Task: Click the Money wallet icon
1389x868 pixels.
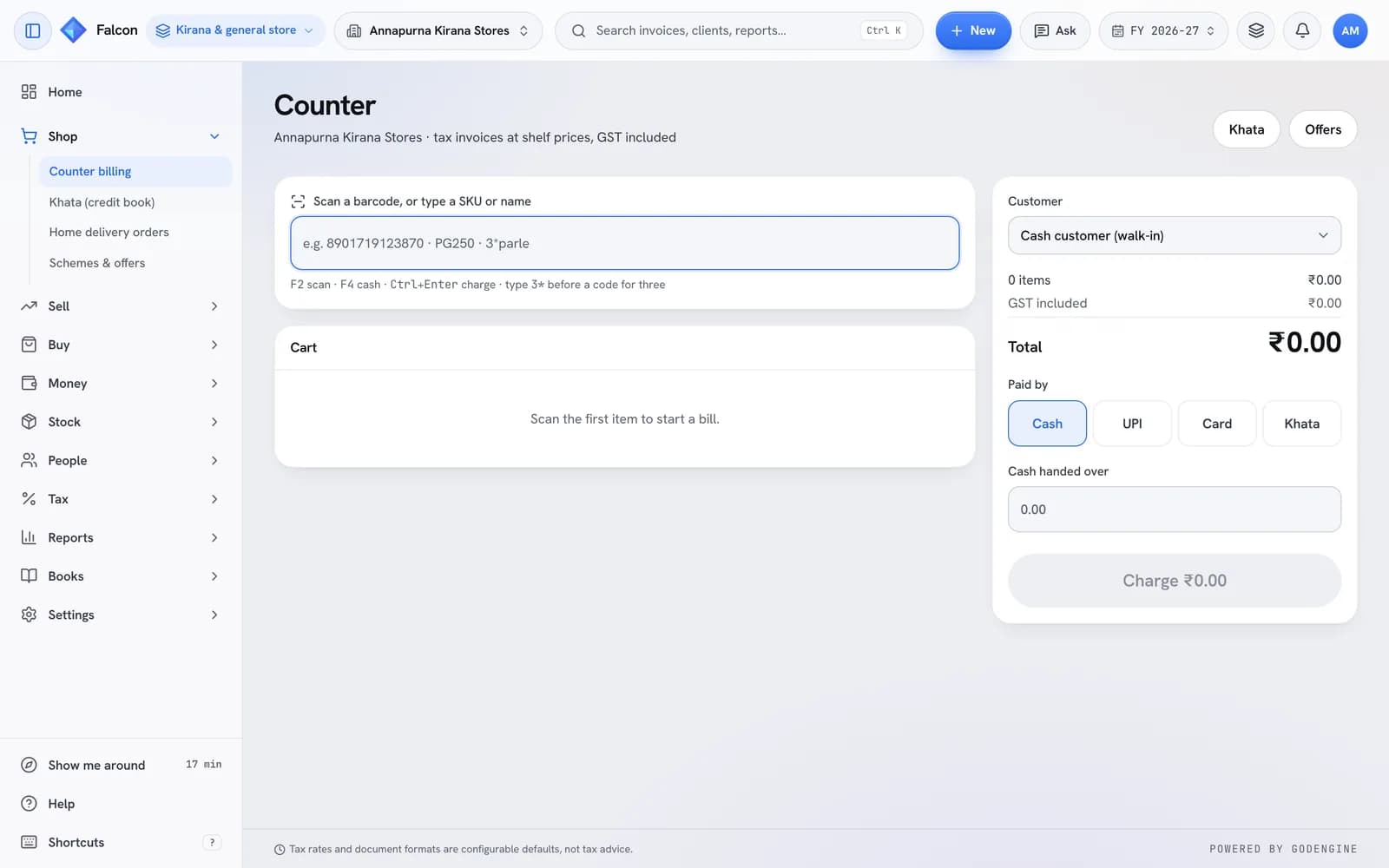Action: [x=29, y=383]
